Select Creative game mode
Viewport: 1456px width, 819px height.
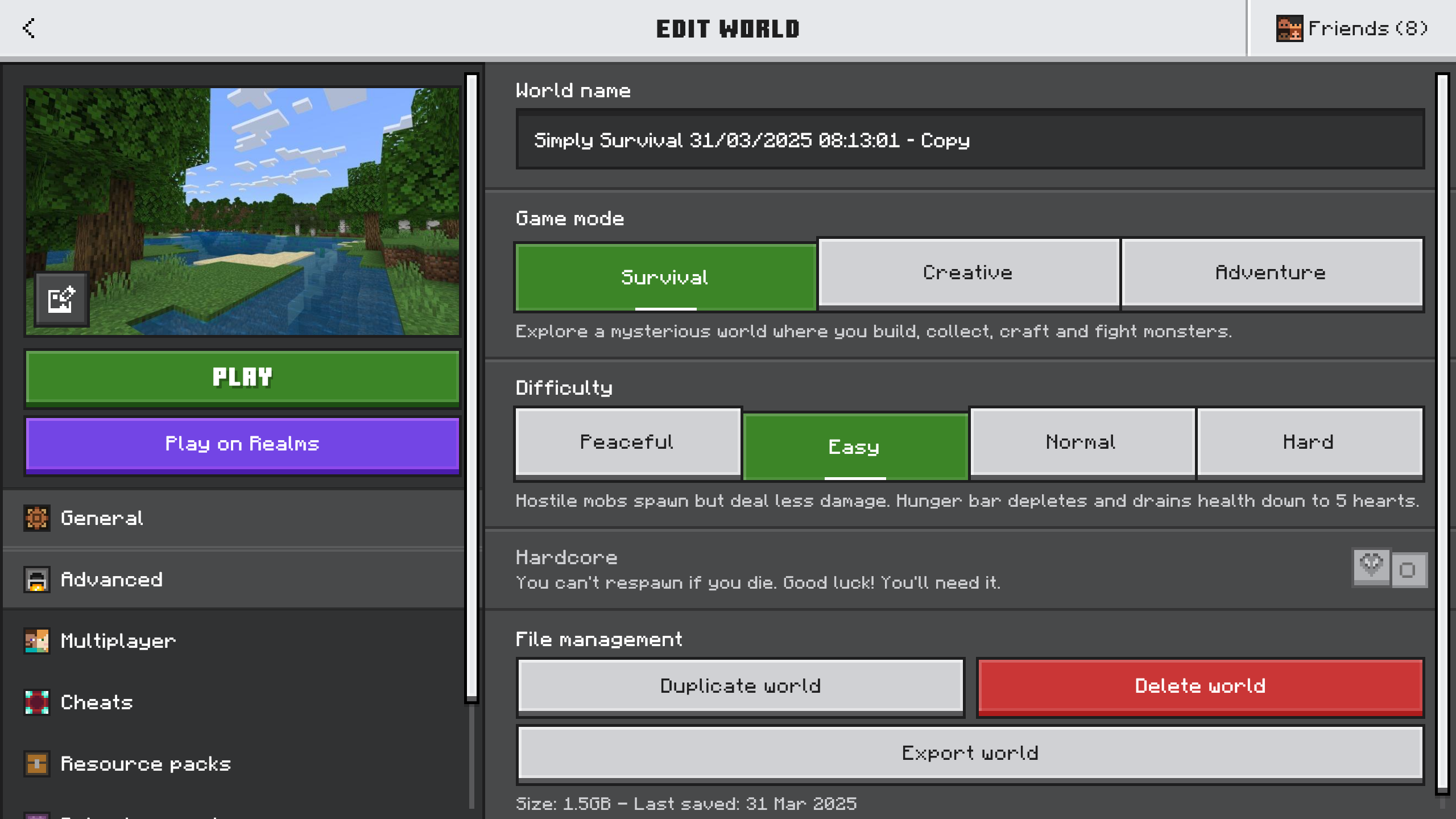(968, 273)
